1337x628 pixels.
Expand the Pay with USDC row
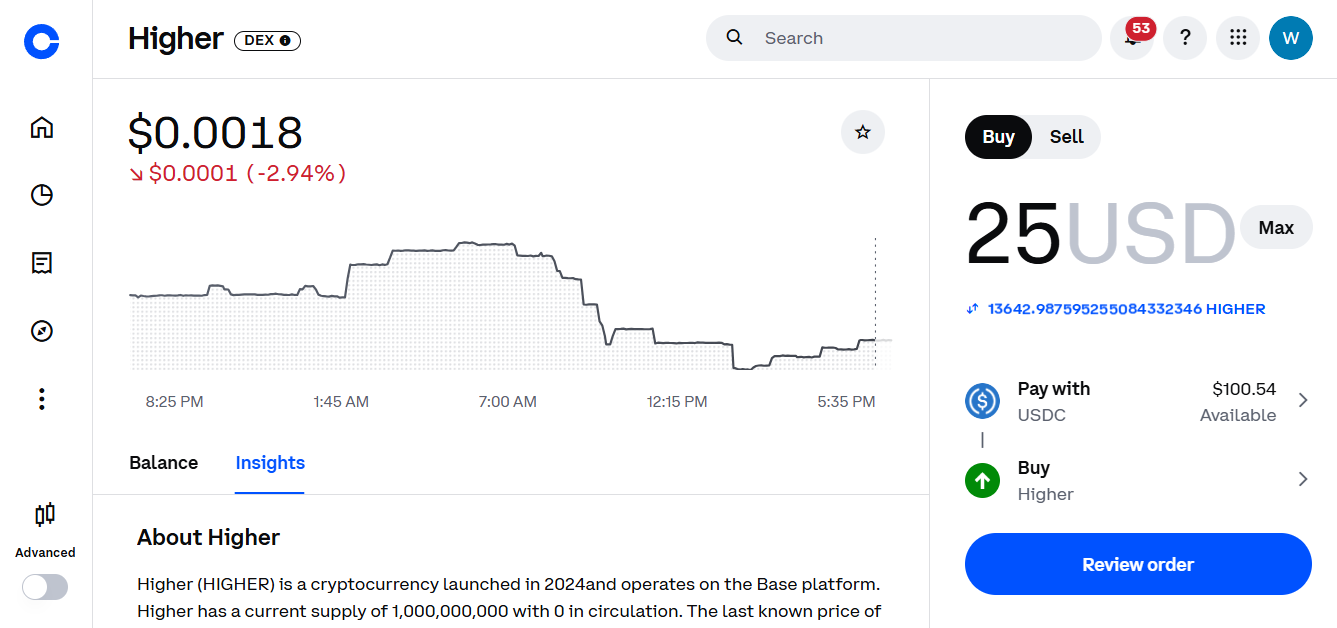(x=1137, y=401)
